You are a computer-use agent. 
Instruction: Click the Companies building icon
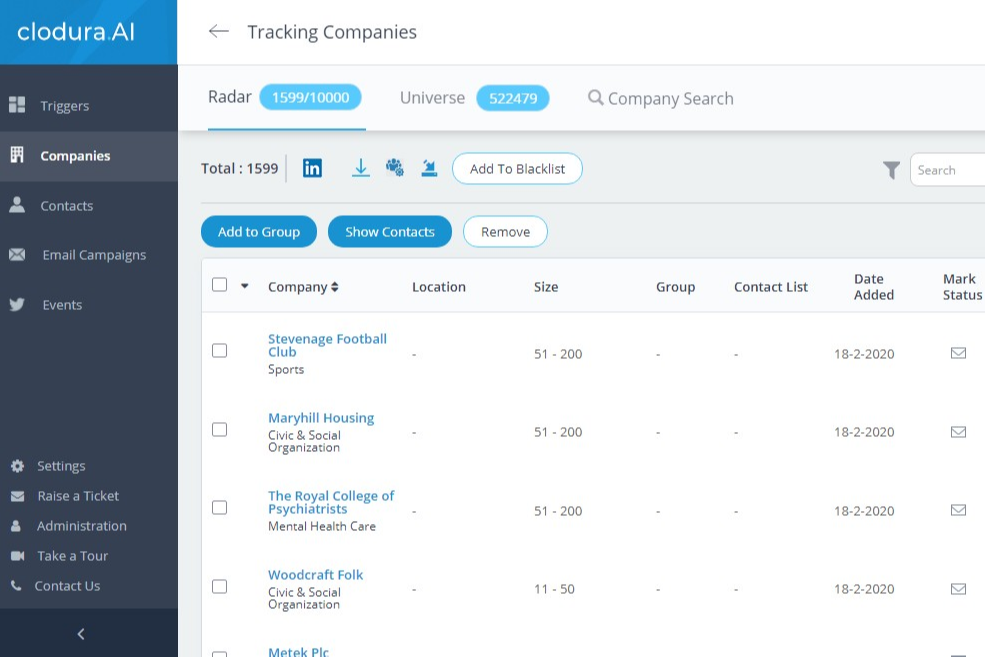(x=17, y=155)
